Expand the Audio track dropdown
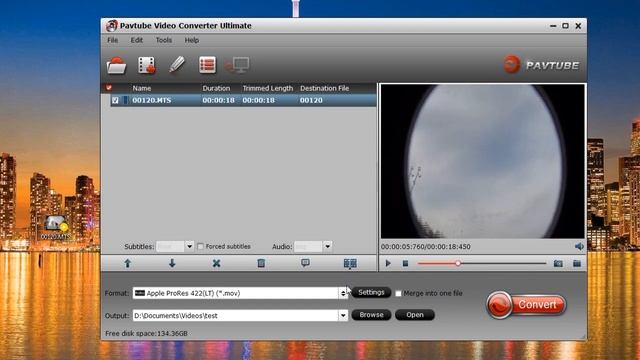640x360 pixels. (327, 247)
